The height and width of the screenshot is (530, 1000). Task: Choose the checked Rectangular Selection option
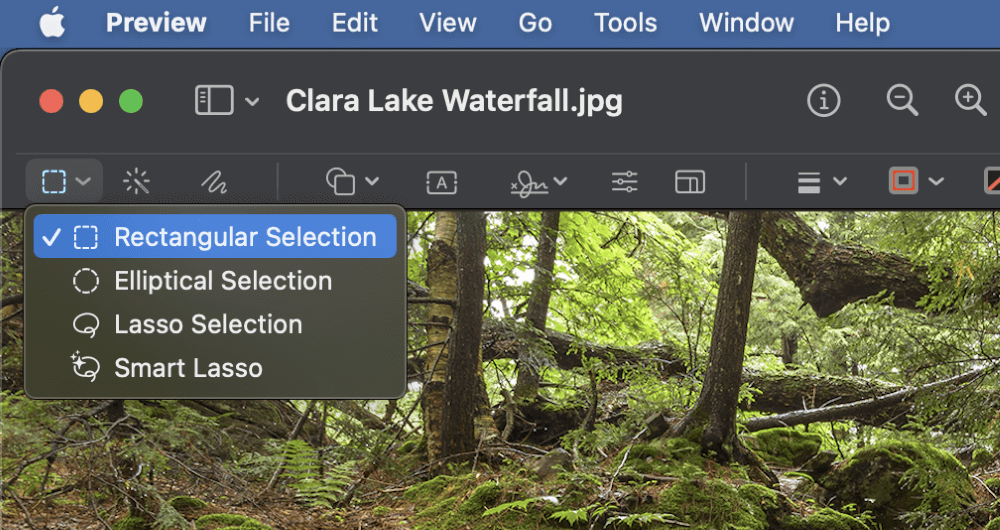coord(215,237)
